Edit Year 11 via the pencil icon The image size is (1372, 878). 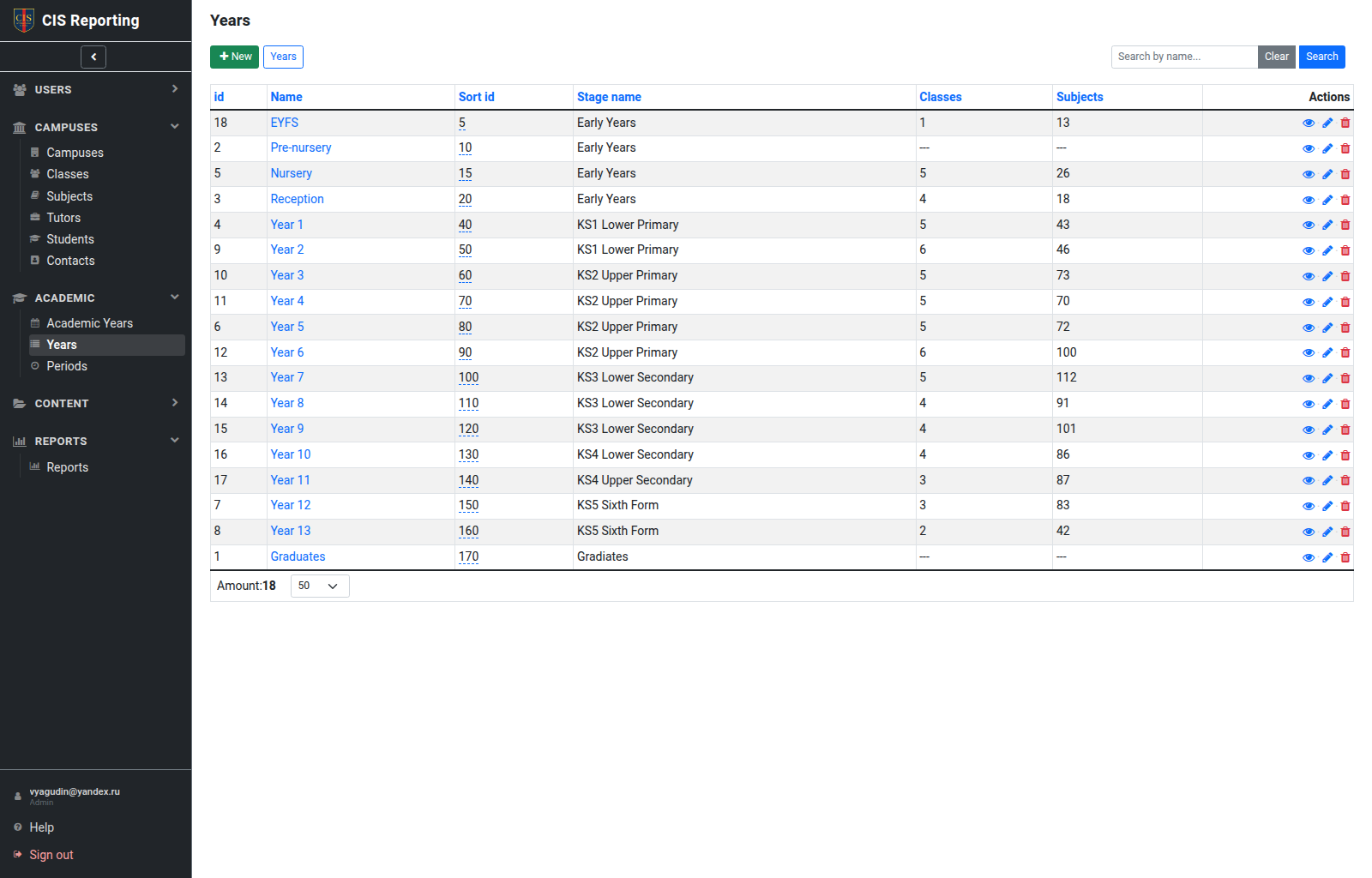[x=1327, y=480]
